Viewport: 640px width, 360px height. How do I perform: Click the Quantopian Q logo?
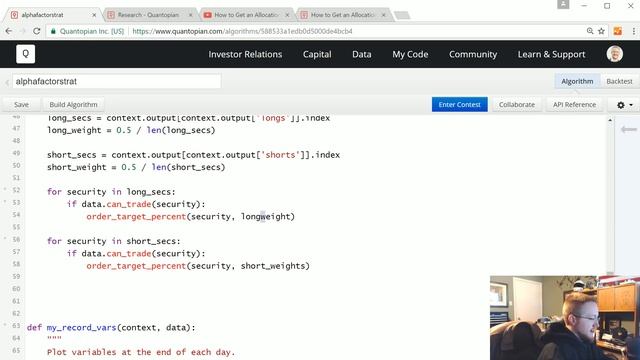coord(25,54)
